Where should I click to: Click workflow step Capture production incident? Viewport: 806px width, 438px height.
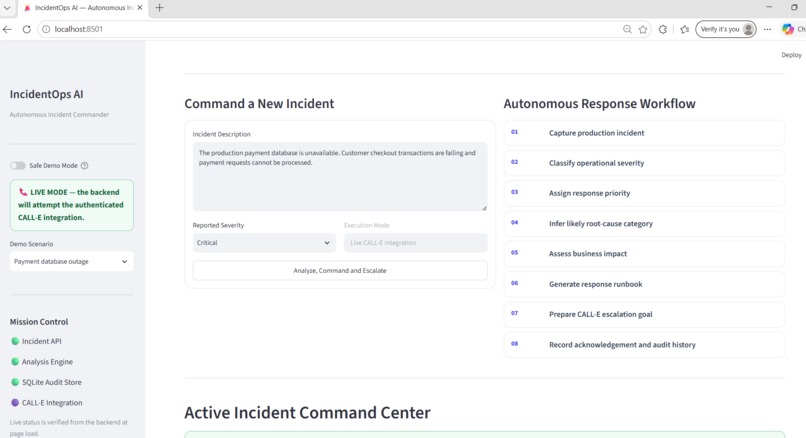644,133
